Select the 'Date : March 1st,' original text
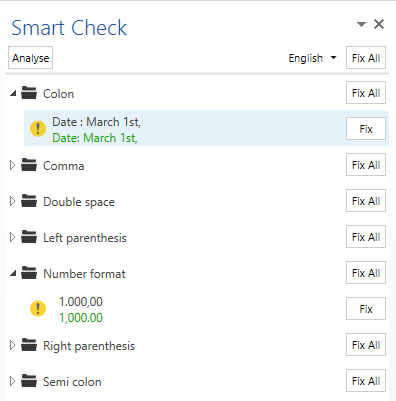This screenshot has width=396, height=401. pos(96,122)
